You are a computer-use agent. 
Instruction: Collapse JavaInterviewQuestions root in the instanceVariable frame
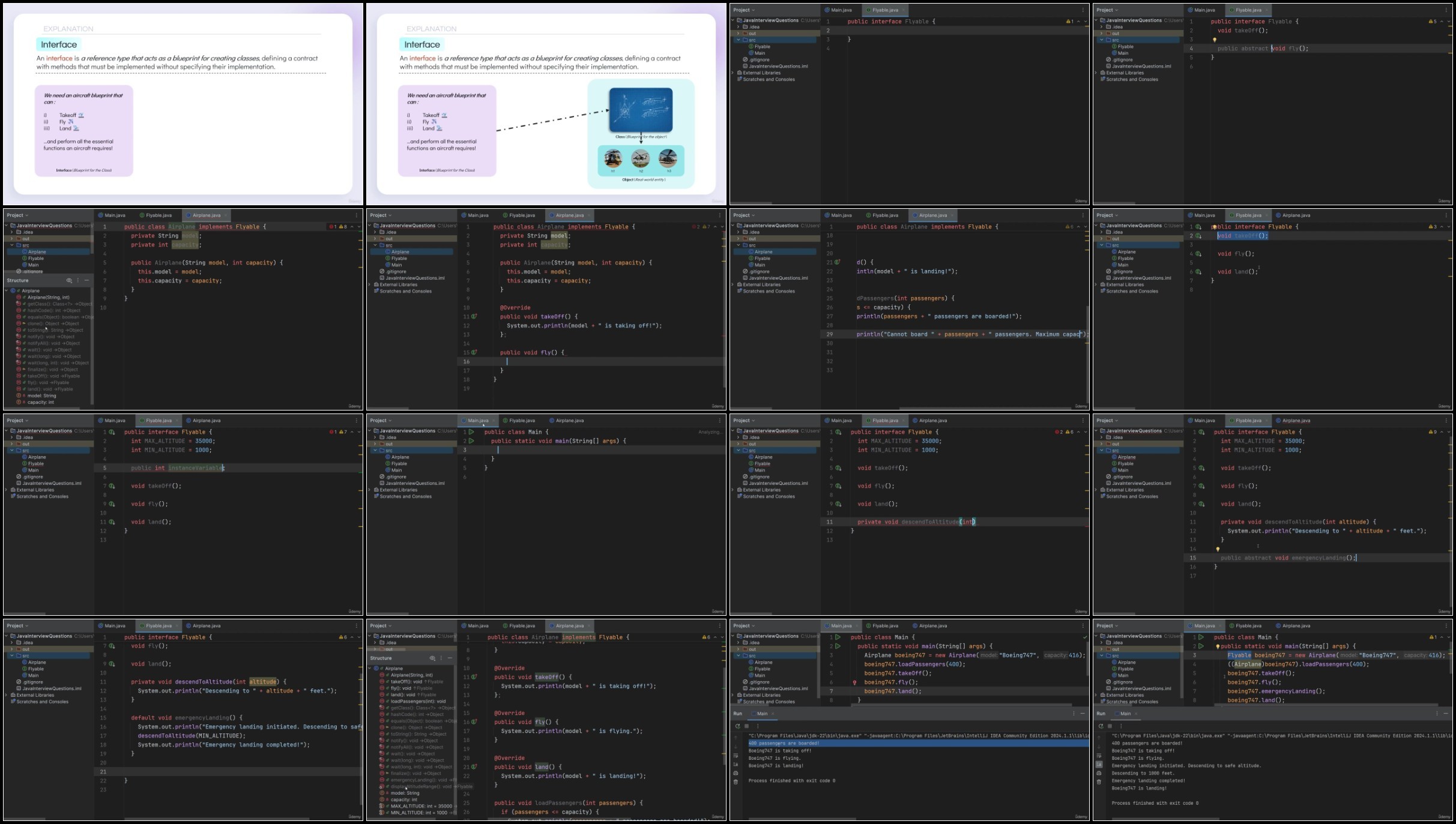click(x=7, y=431)
